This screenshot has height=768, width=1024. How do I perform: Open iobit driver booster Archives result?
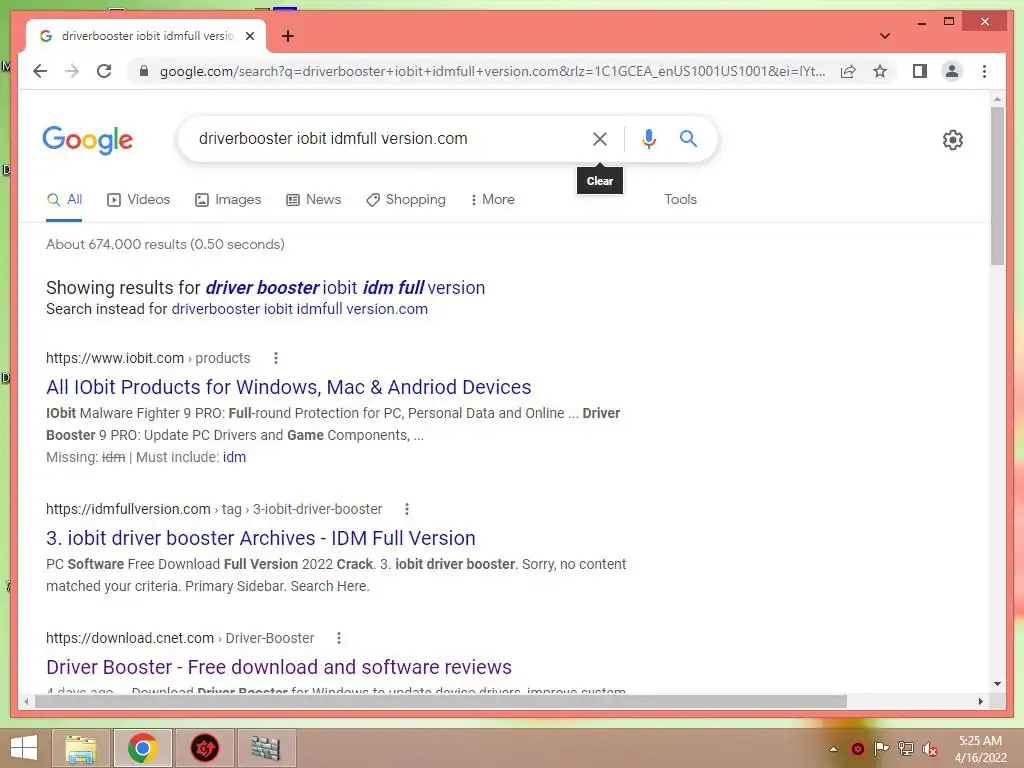tap(261, 538)
